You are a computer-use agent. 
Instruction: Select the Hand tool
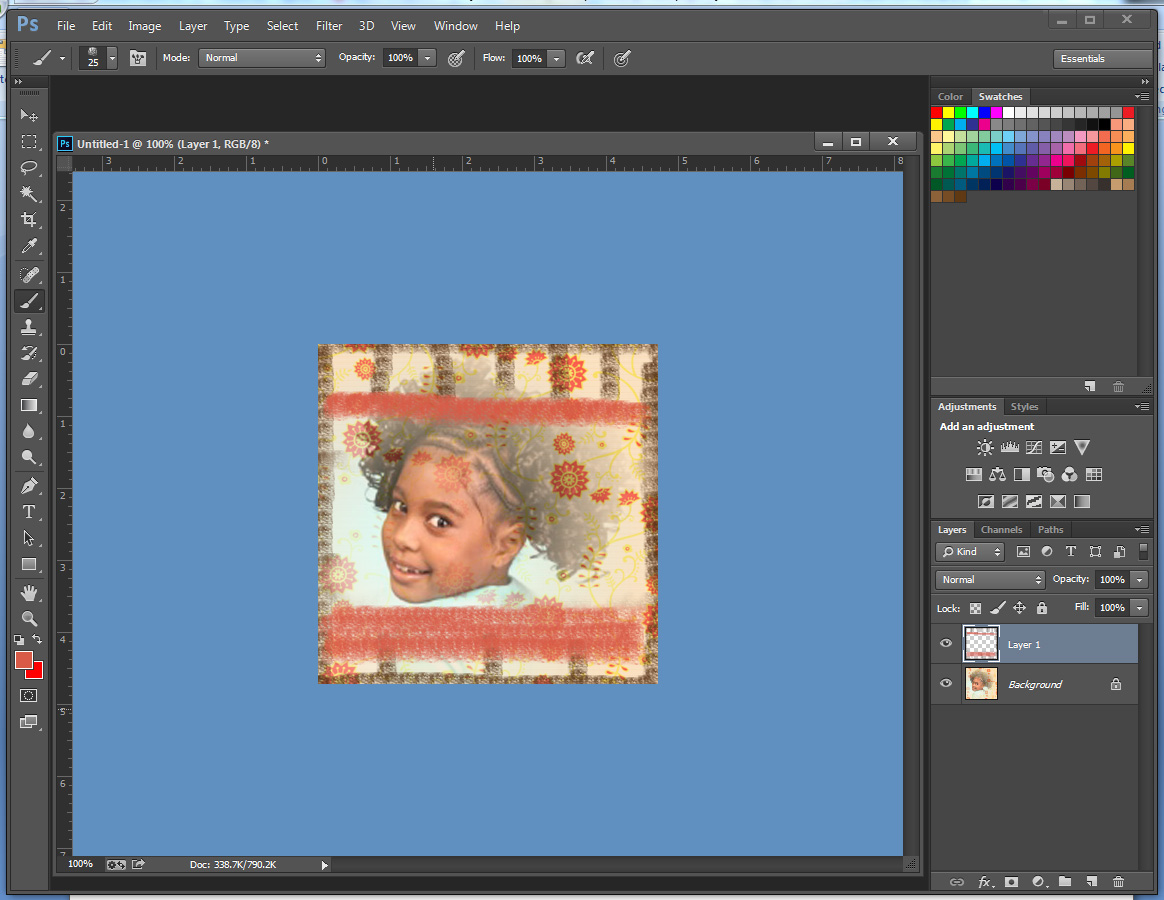(x=29, y=593)
